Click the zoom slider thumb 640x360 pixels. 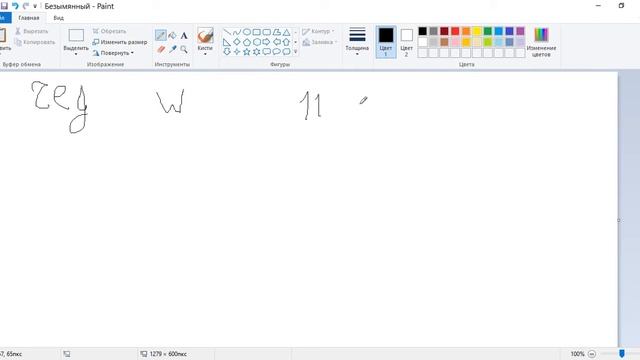(x=622, y=353)
